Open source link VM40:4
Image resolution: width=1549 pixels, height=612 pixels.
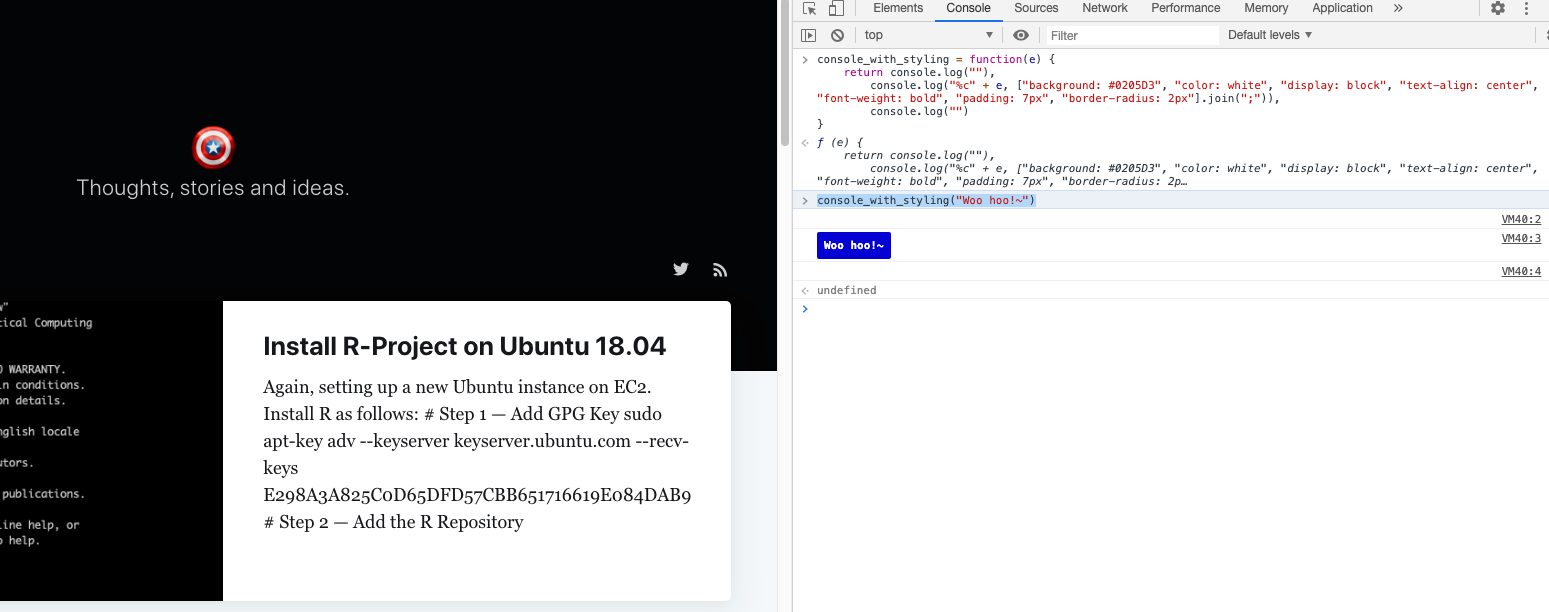pos(1521,271)
